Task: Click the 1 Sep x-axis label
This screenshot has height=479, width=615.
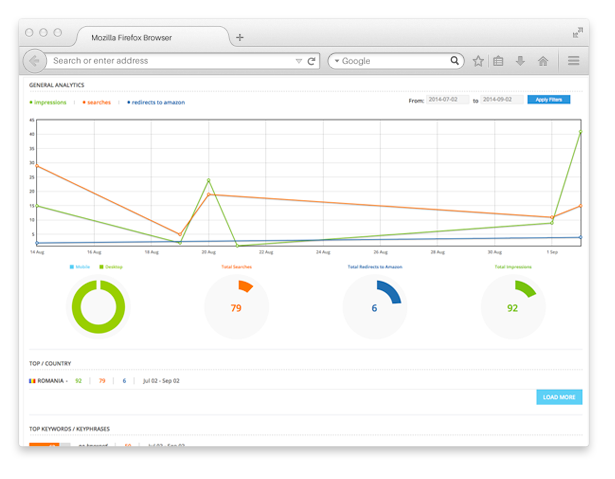Action: click(552, 252)
